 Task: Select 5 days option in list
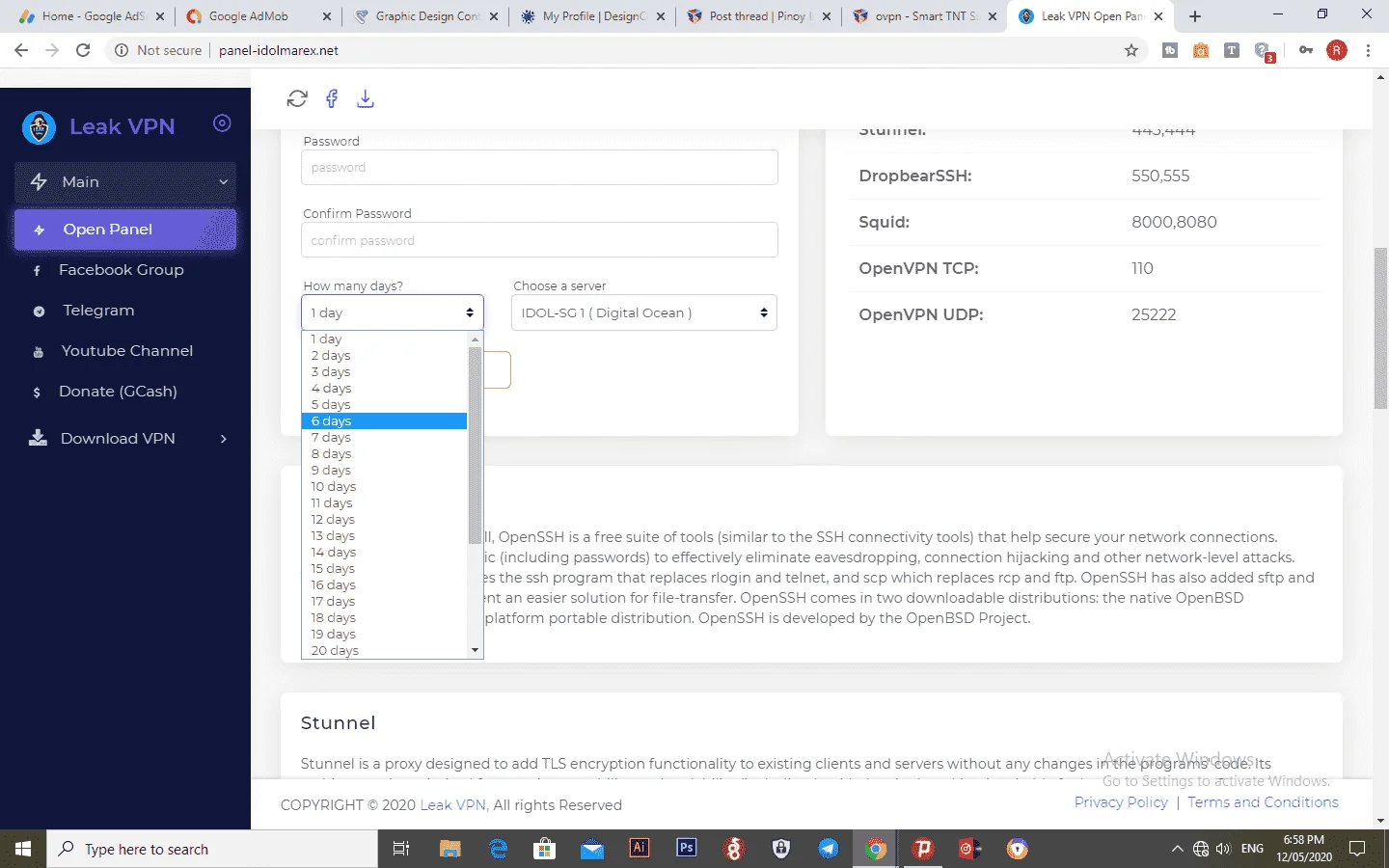pos(385,405)
